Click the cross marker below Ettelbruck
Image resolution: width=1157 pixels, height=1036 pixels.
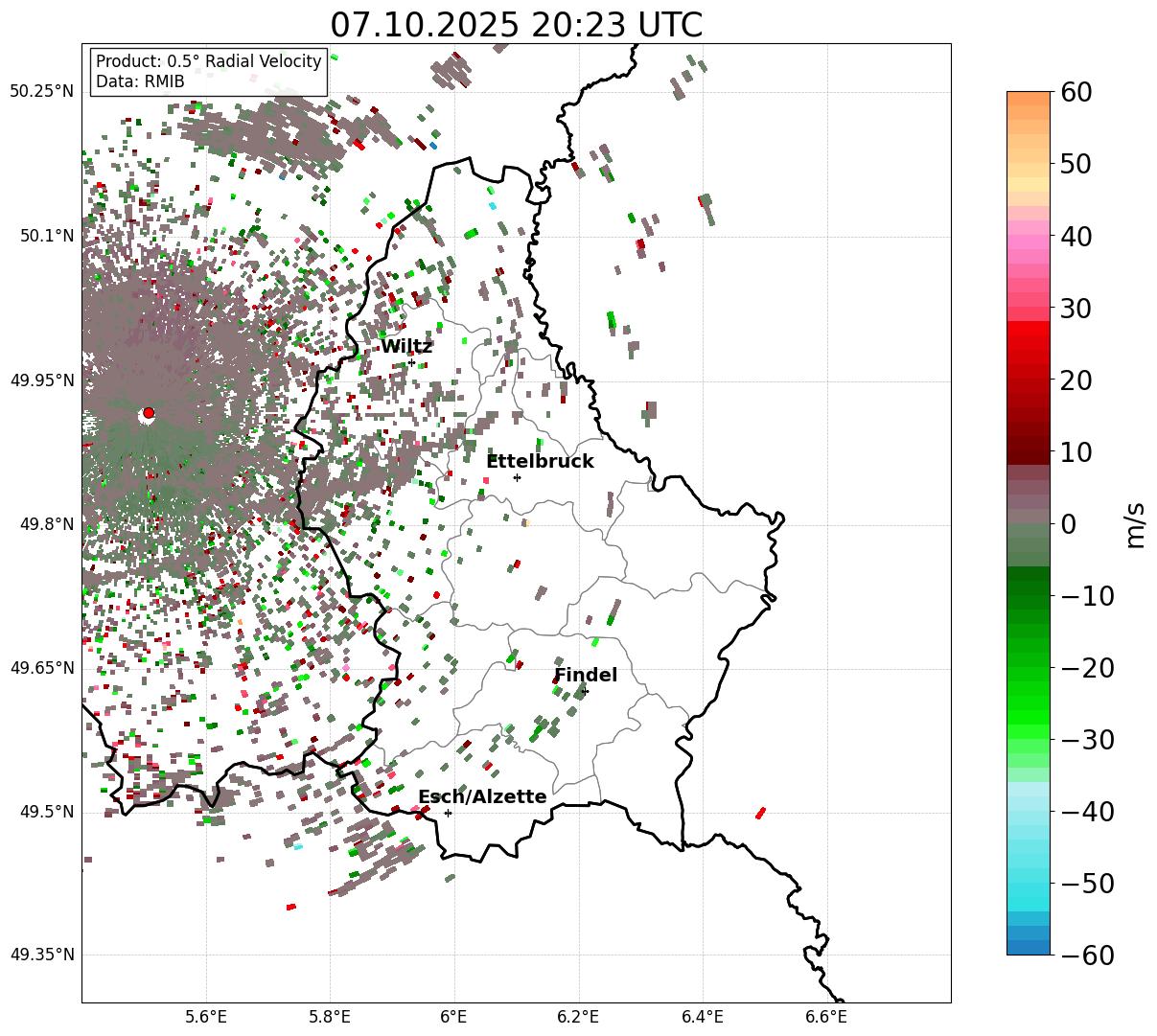point(517,477)
